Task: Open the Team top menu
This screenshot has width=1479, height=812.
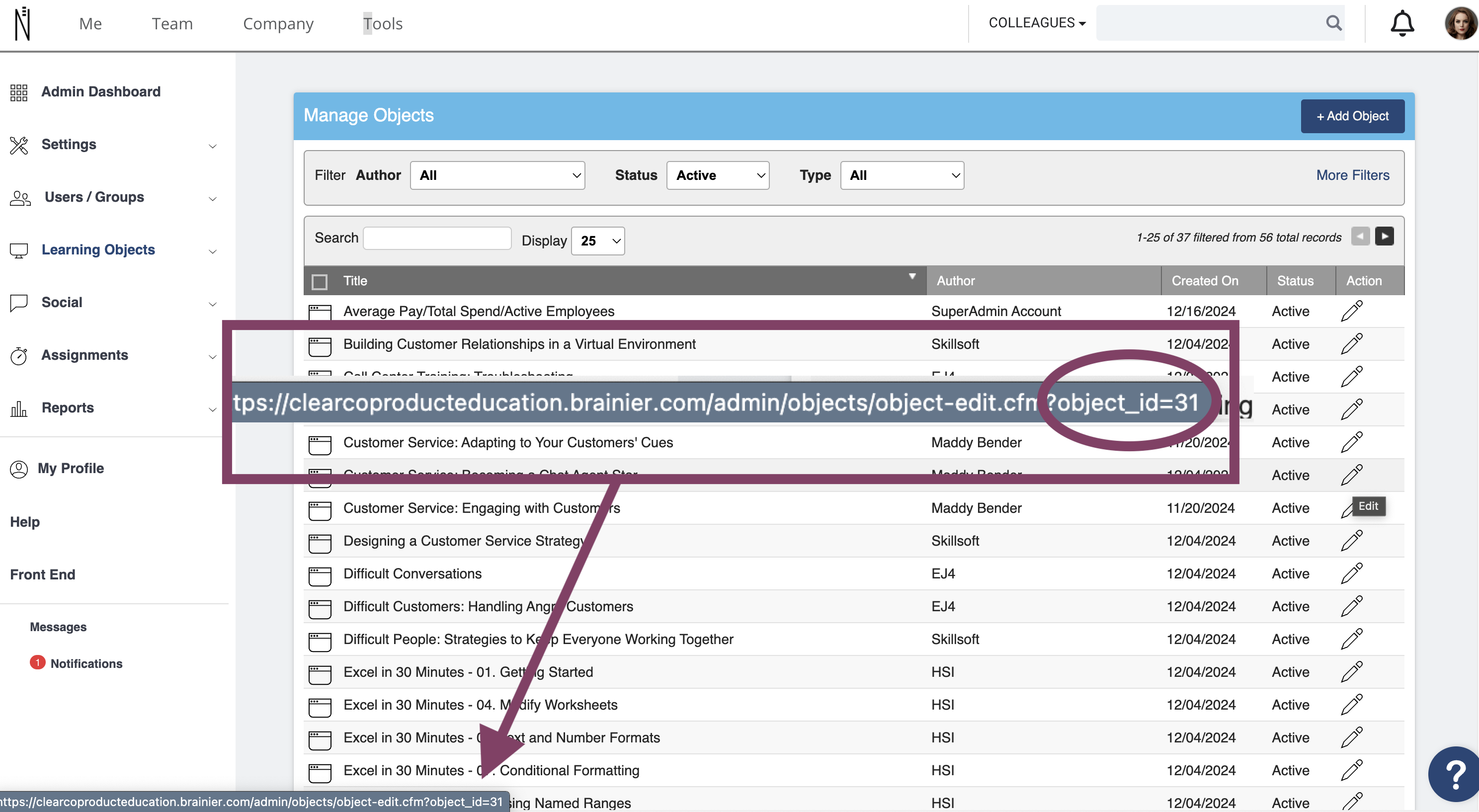Action: [172, 23]
